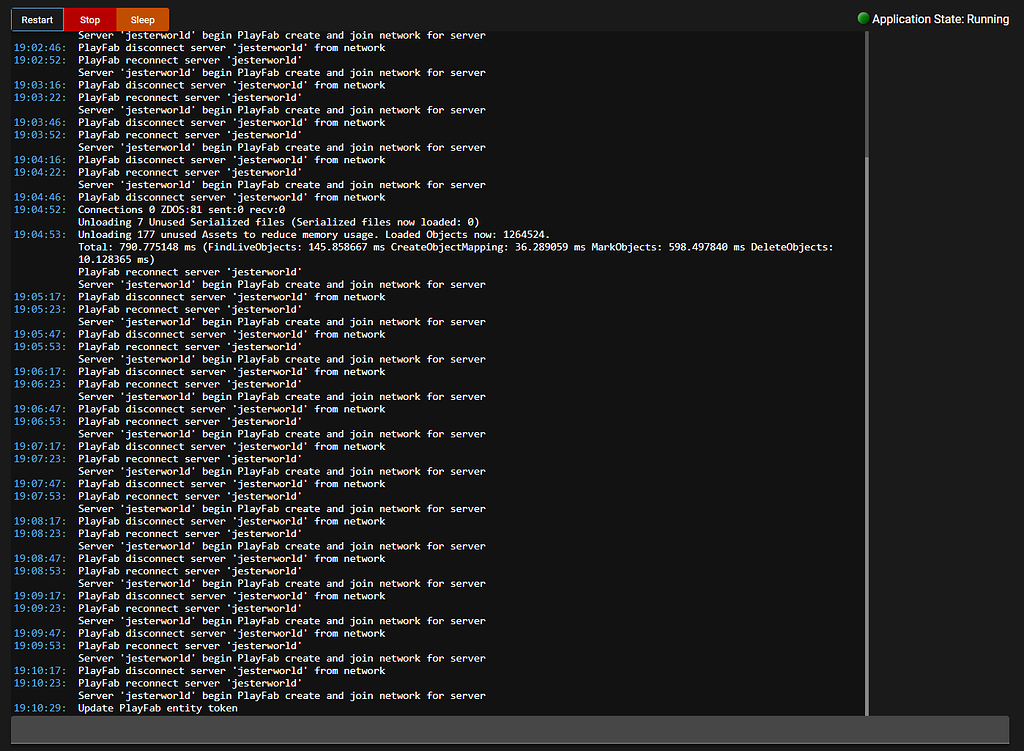
Task: Click the Restart button
Action: coord(37,20)
